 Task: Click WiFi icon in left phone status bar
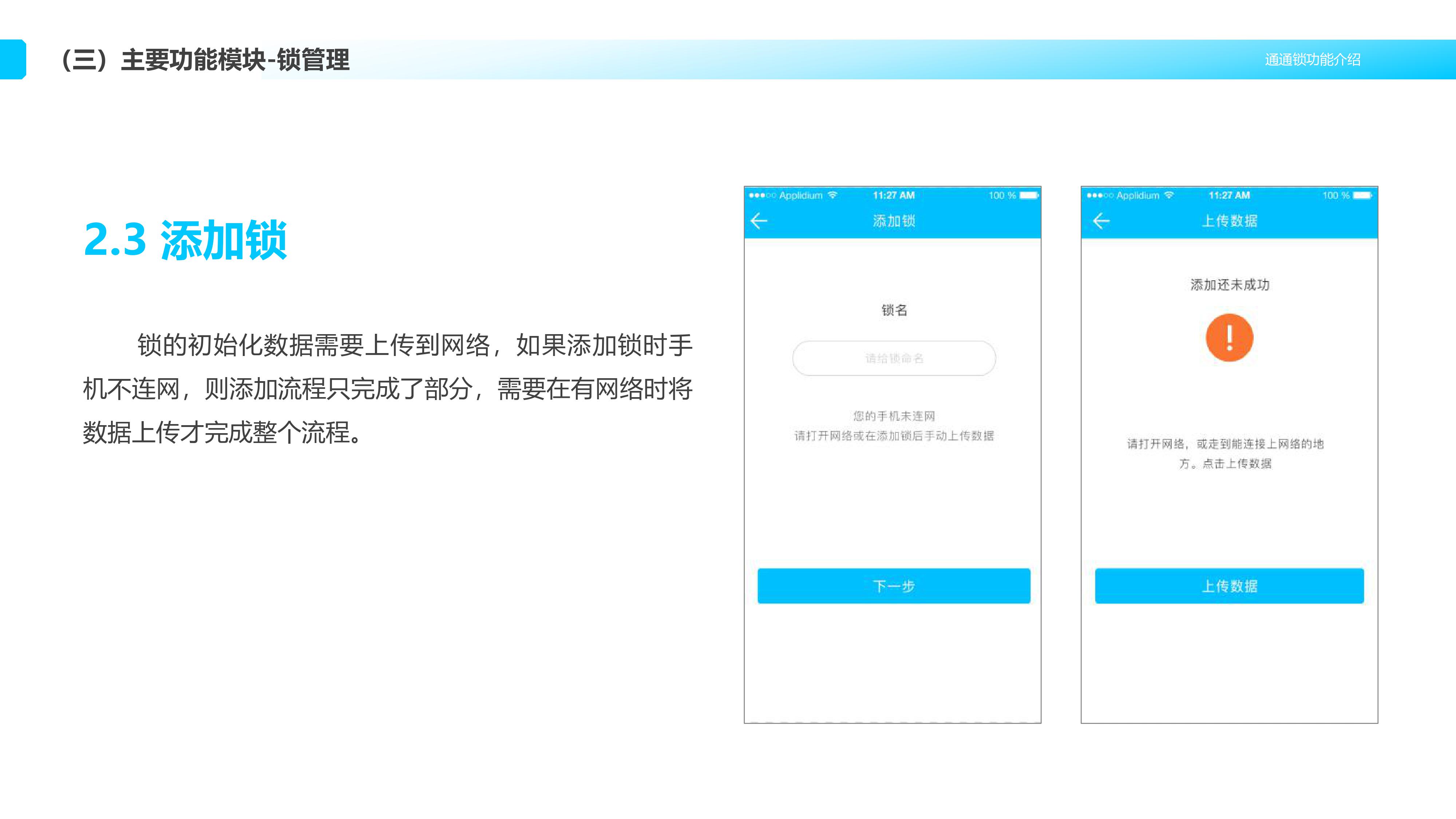[832, 195]
